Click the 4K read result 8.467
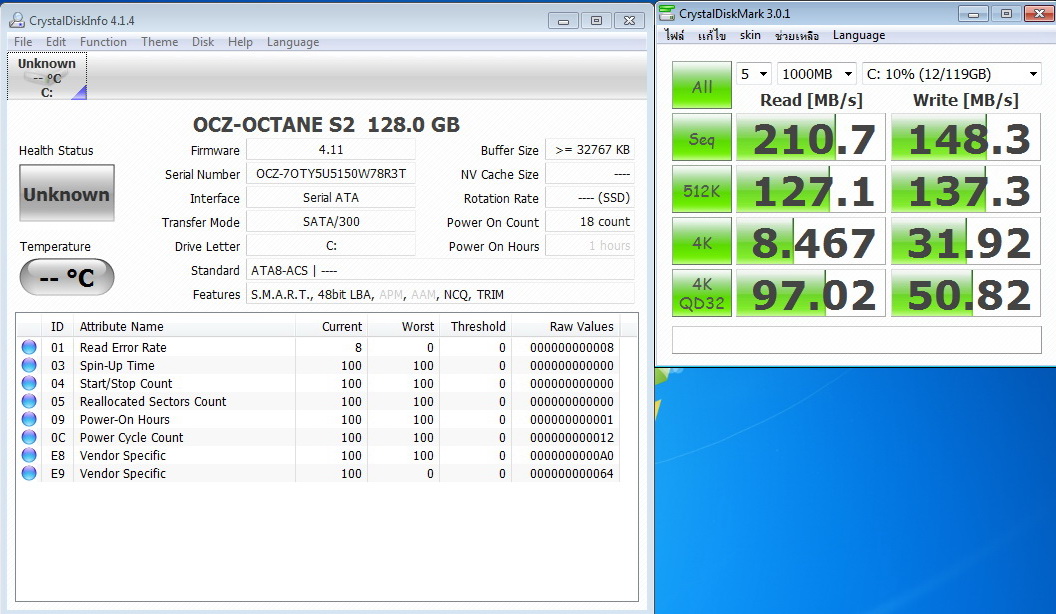The height and width of the screenshot is (614, 1056). (x=810, y=242)
